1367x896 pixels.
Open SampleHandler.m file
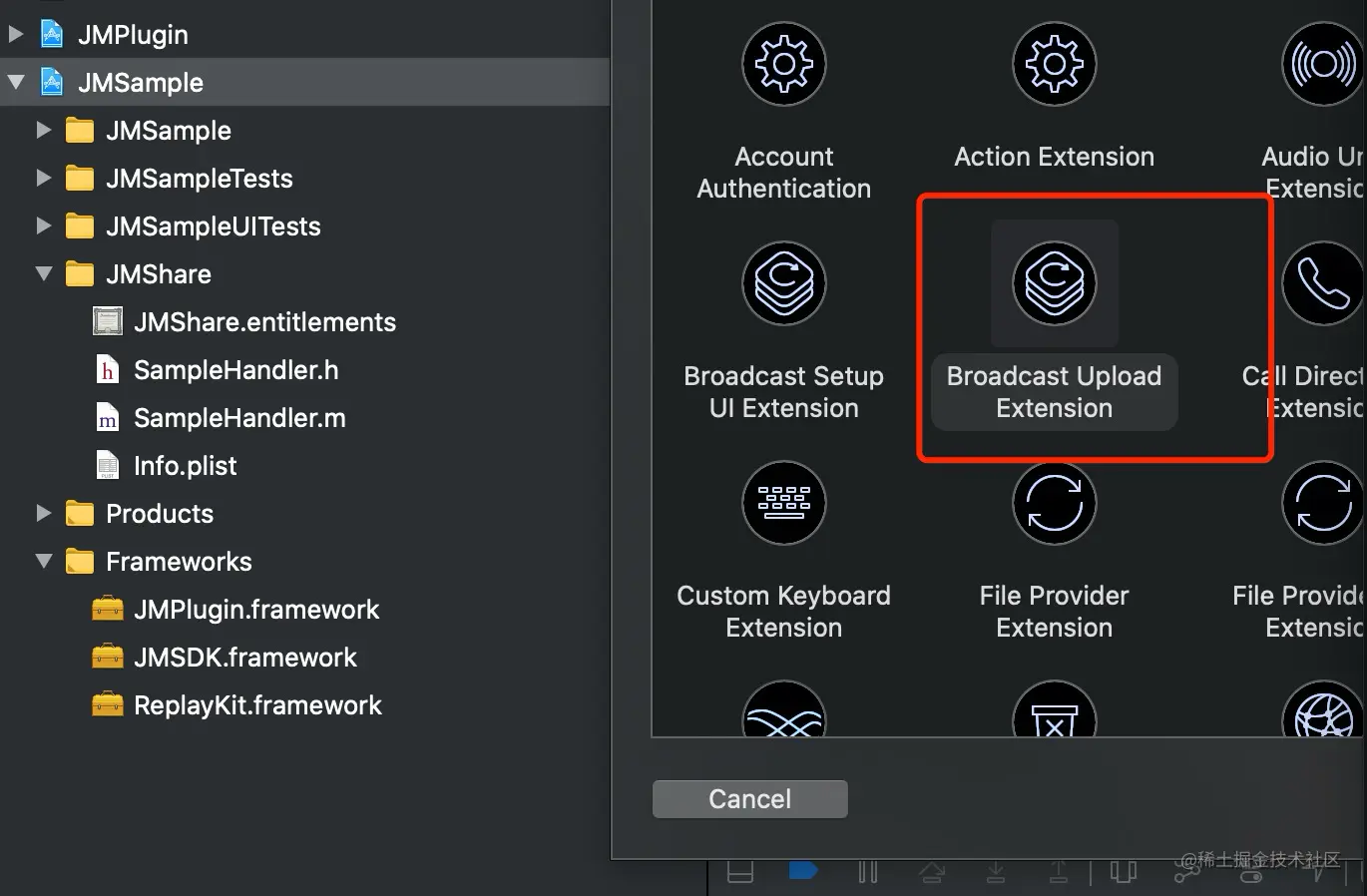(x=239, y=418)
